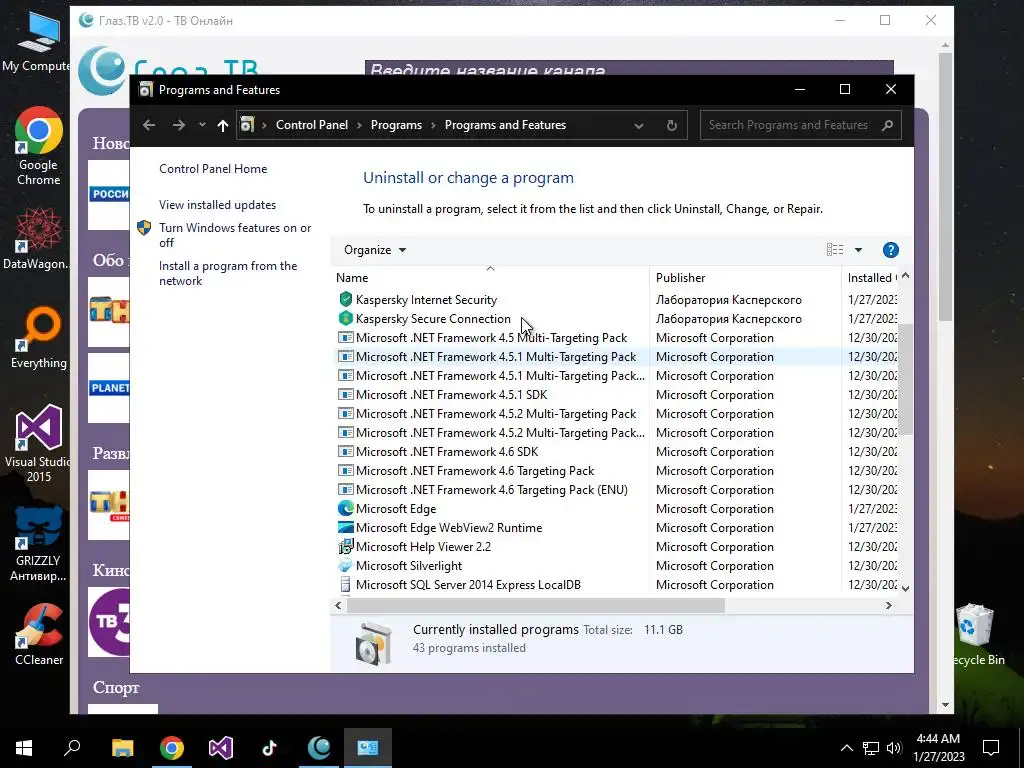
Task: Open TikTok app from taskbar
Action: (x=270, y=748)
